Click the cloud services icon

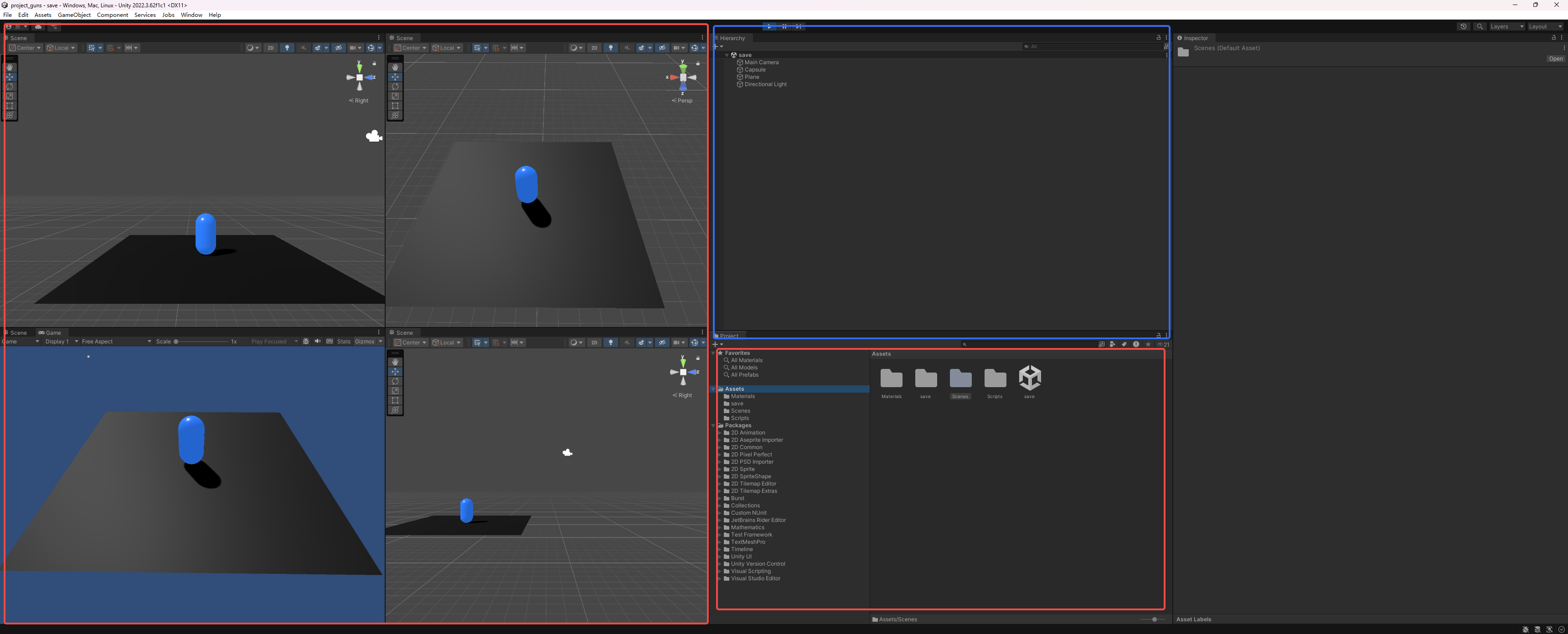38,27
